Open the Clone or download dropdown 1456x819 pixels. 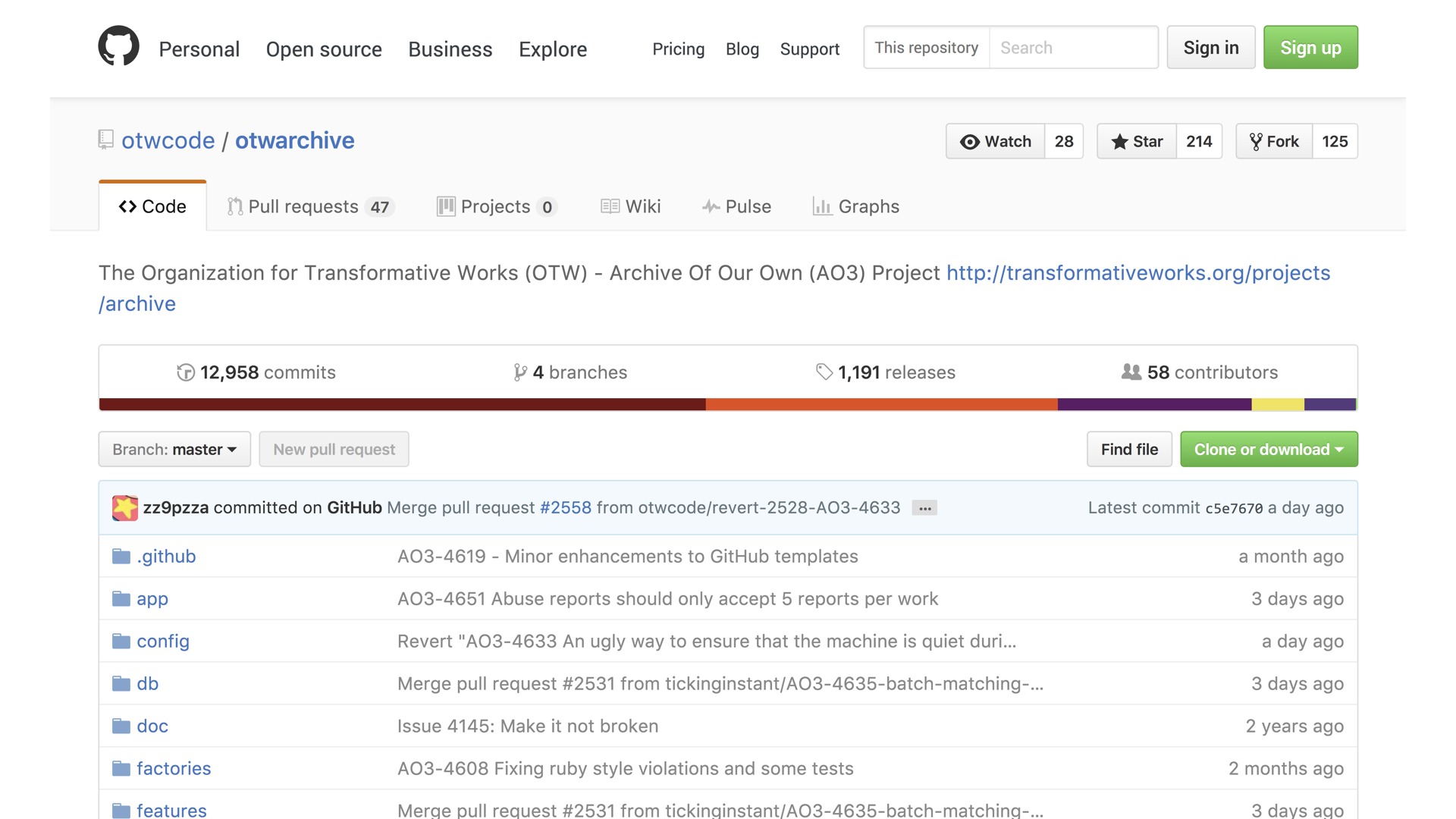pos(1269,449)
